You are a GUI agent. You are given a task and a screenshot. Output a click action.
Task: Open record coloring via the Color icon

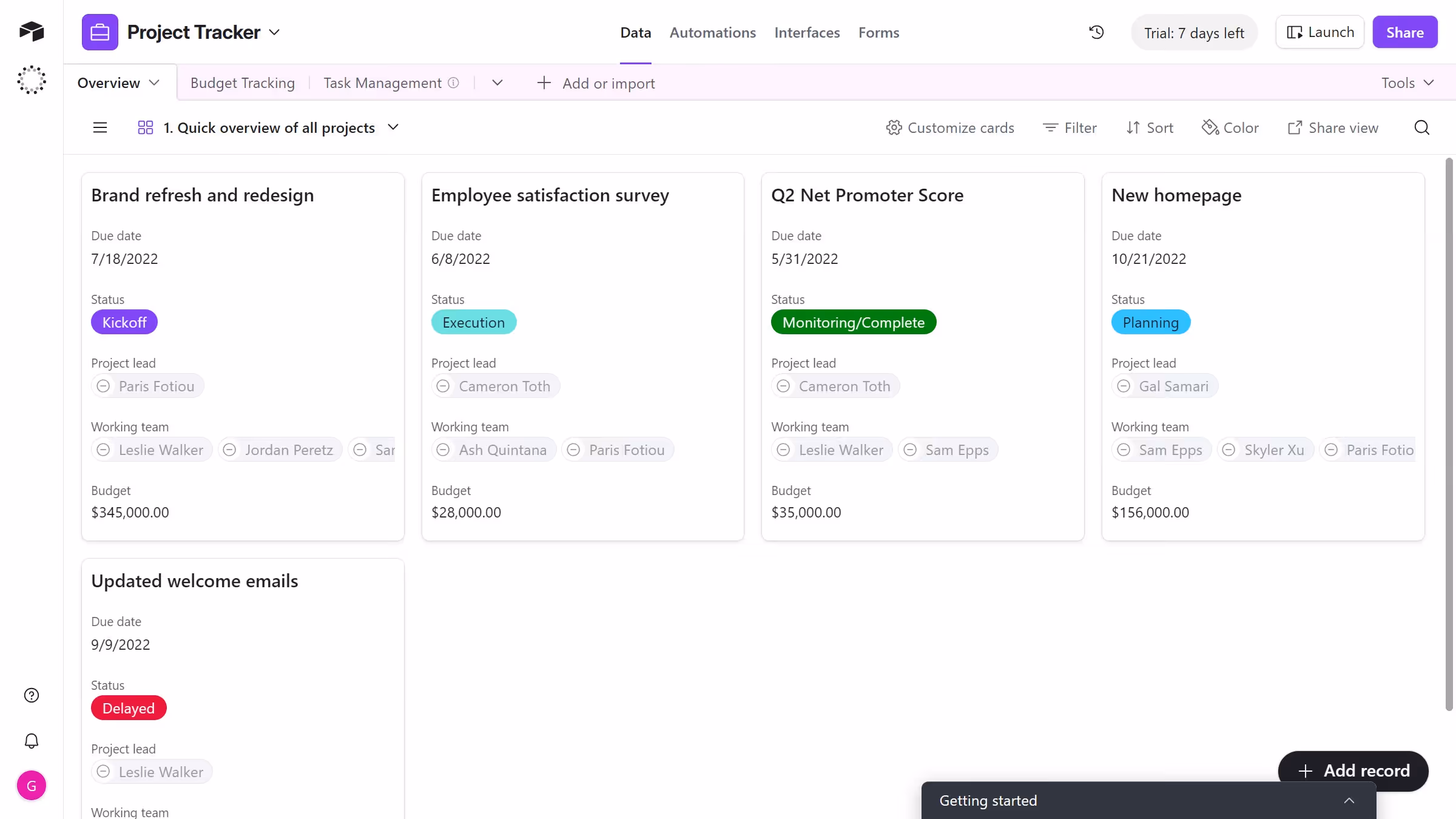pyautogui.click(x=1230, y=127)
